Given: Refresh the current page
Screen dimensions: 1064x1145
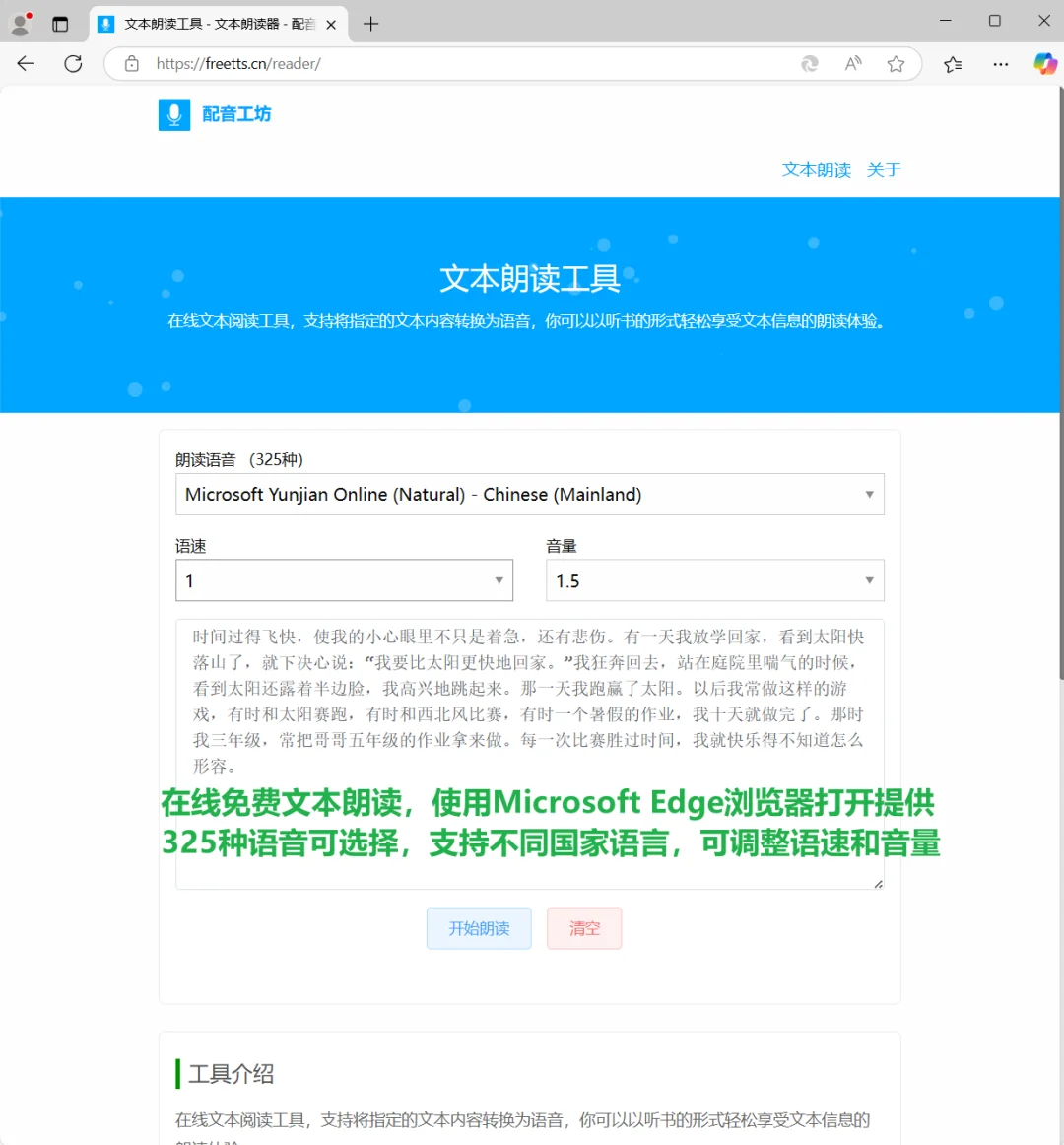Looking at the screenshot, I should 73,63.
